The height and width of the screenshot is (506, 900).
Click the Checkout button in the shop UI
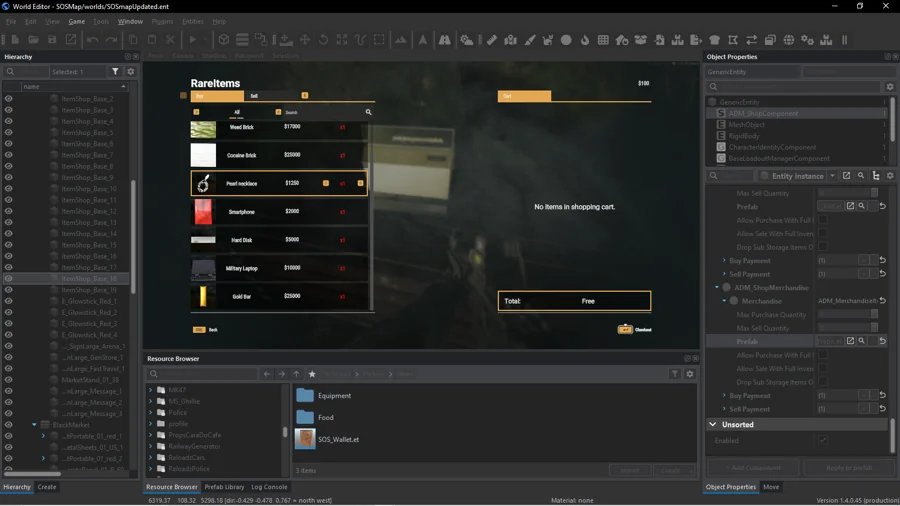tap(634, 329)
